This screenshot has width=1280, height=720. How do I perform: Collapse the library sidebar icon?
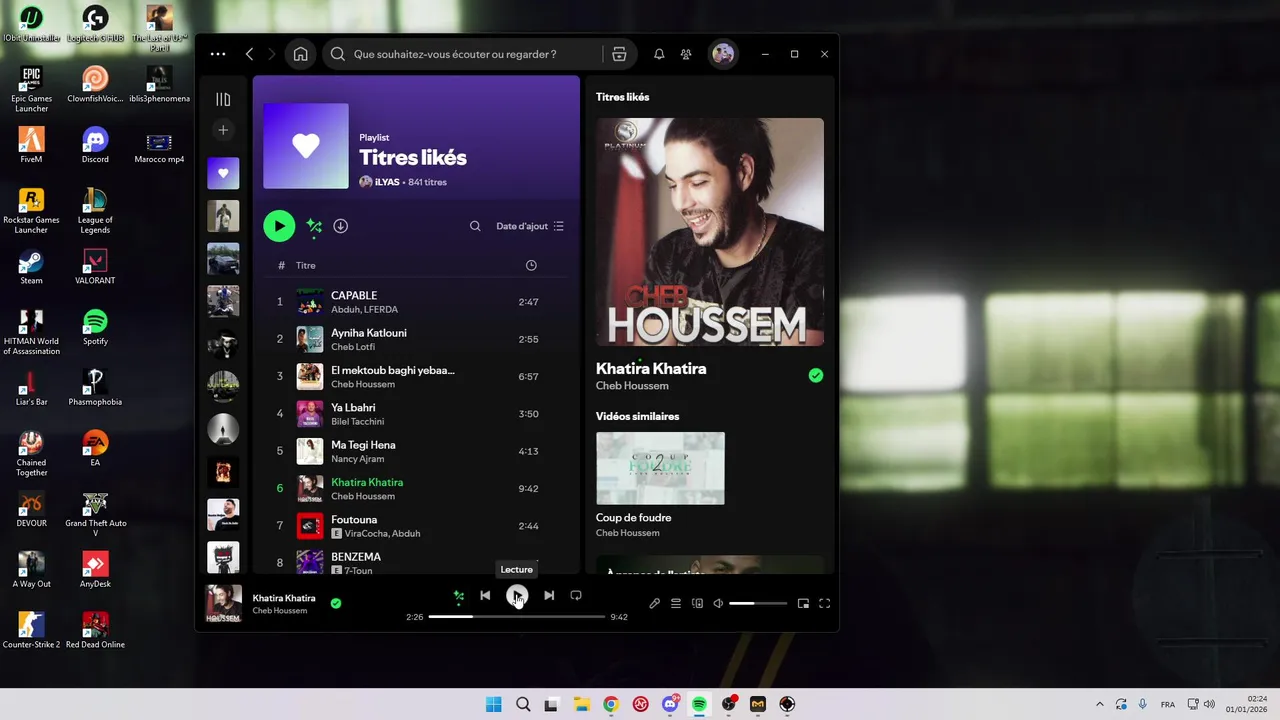223,99
